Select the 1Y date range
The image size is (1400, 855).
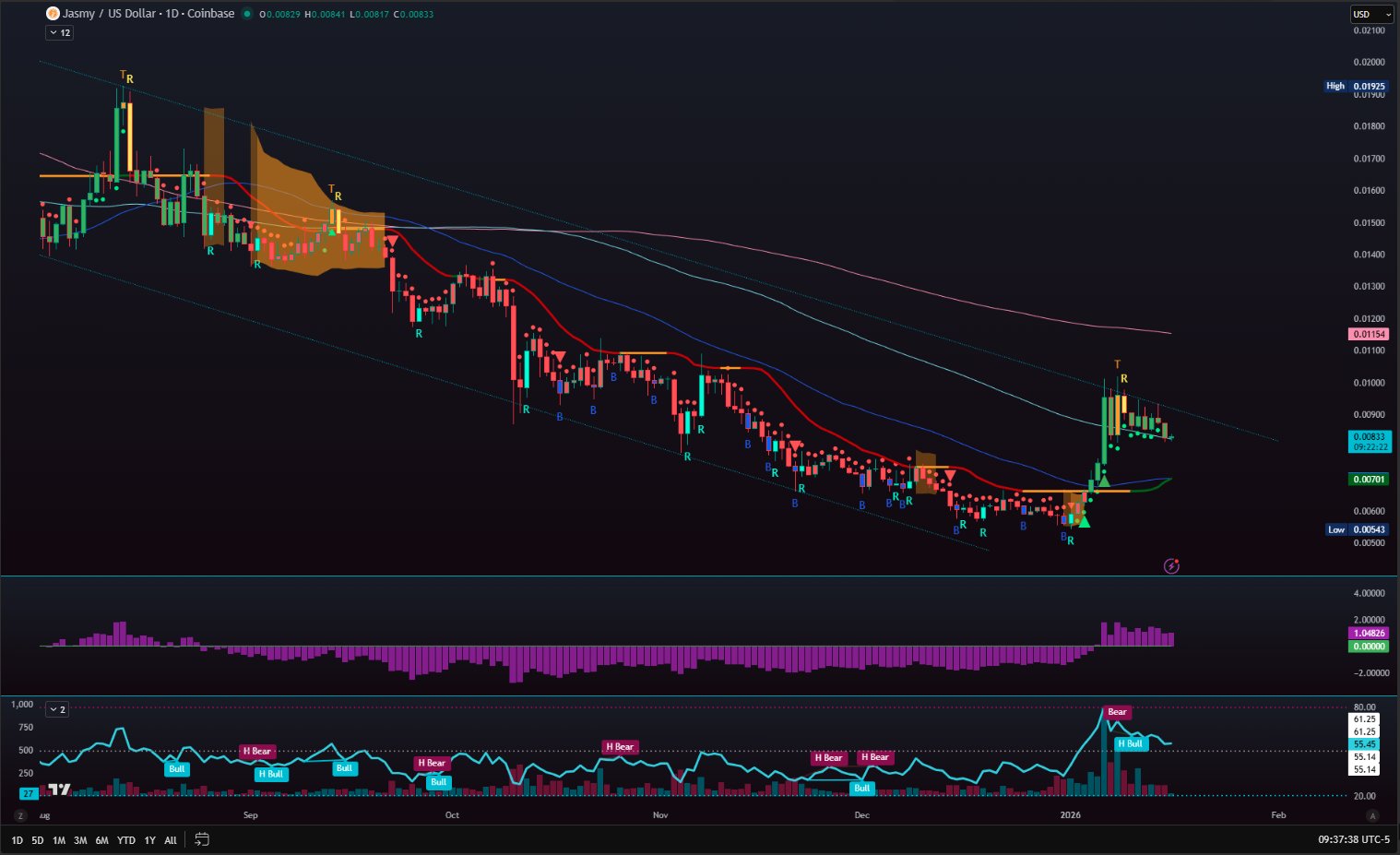150,840
